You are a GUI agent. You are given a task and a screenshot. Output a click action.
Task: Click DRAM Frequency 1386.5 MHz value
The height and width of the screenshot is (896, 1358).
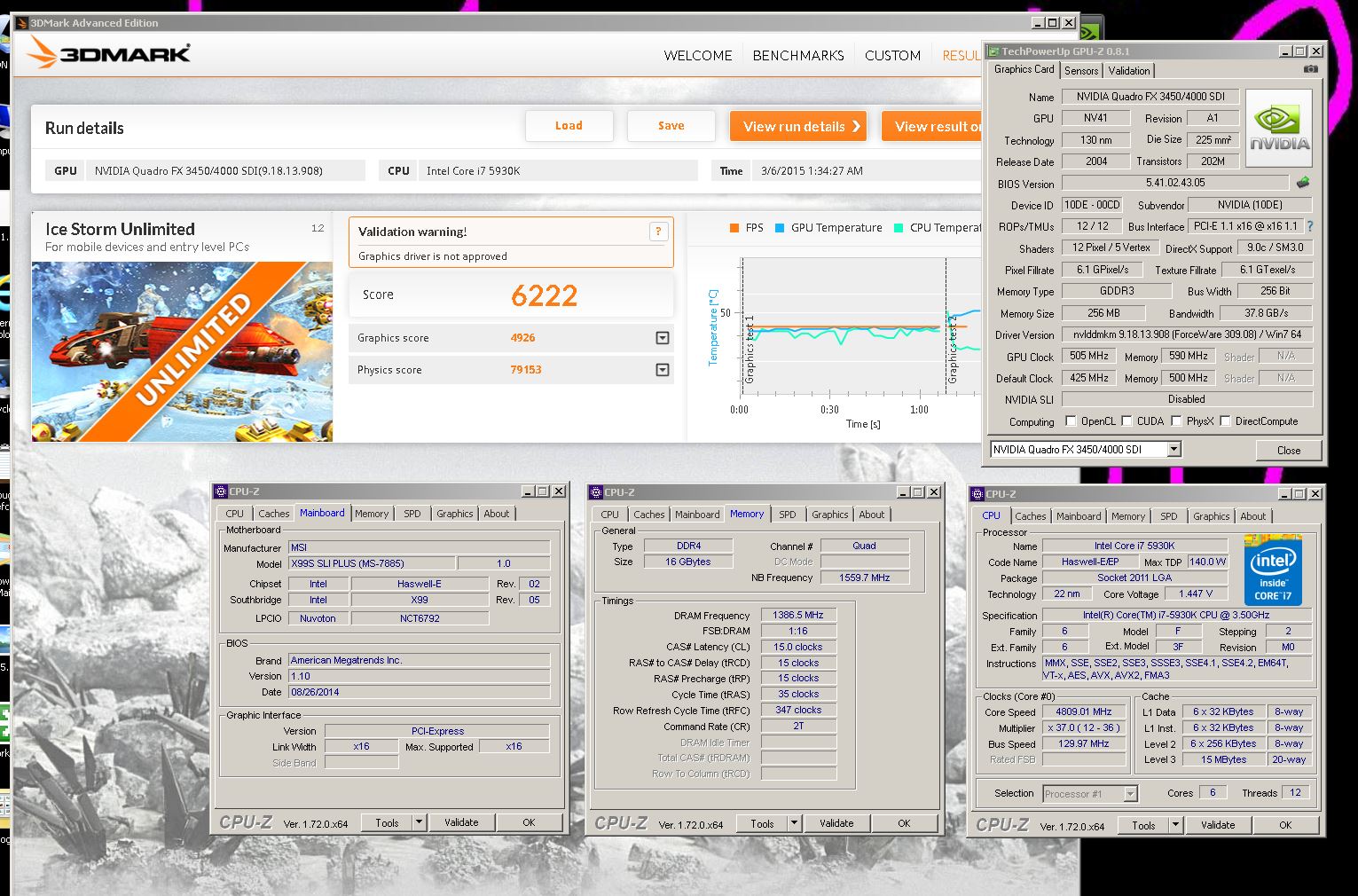click(798, 615)
